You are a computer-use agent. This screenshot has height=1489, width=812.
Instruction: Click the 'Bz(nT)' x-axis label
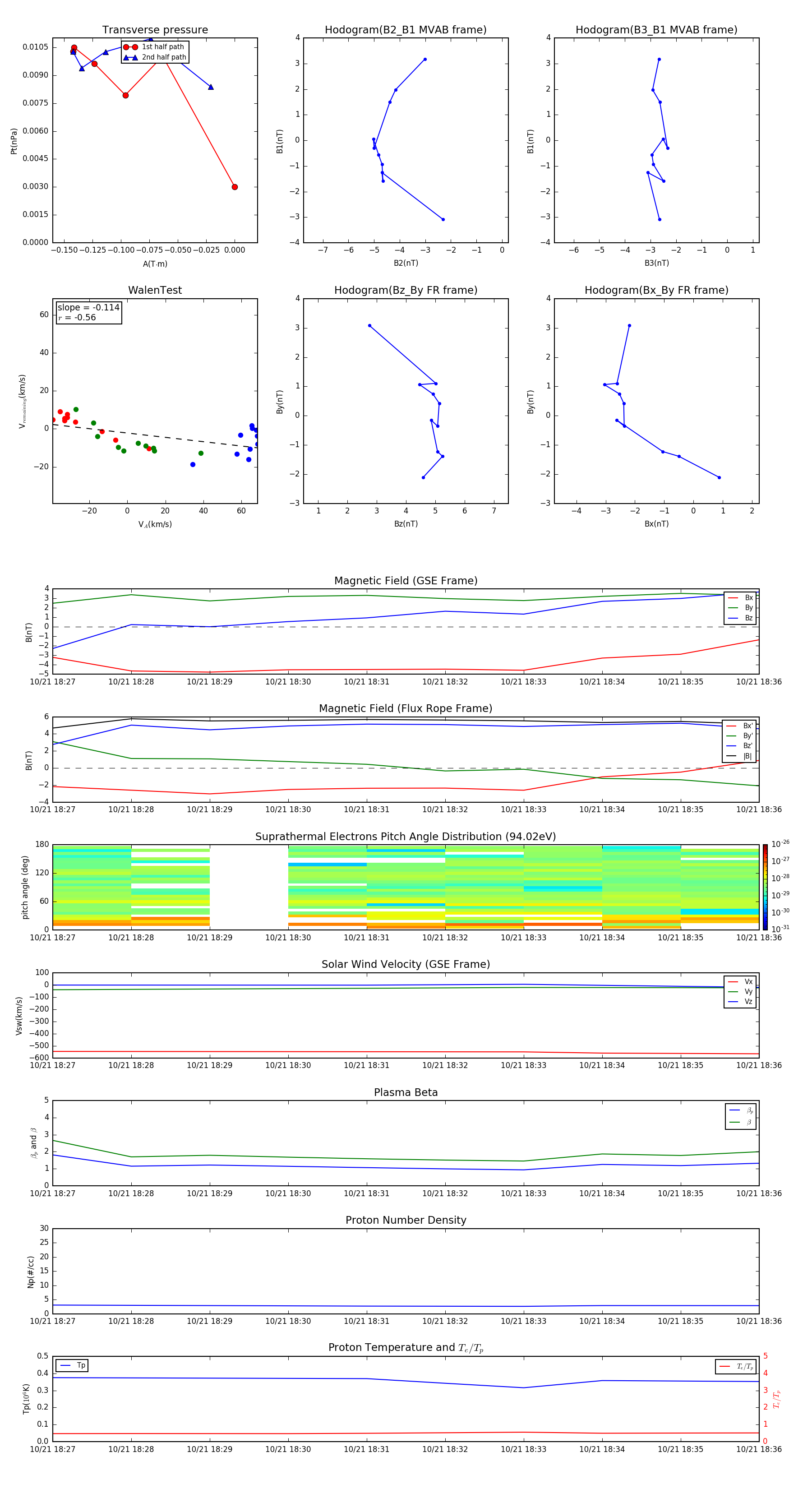(x=406, y=524)
